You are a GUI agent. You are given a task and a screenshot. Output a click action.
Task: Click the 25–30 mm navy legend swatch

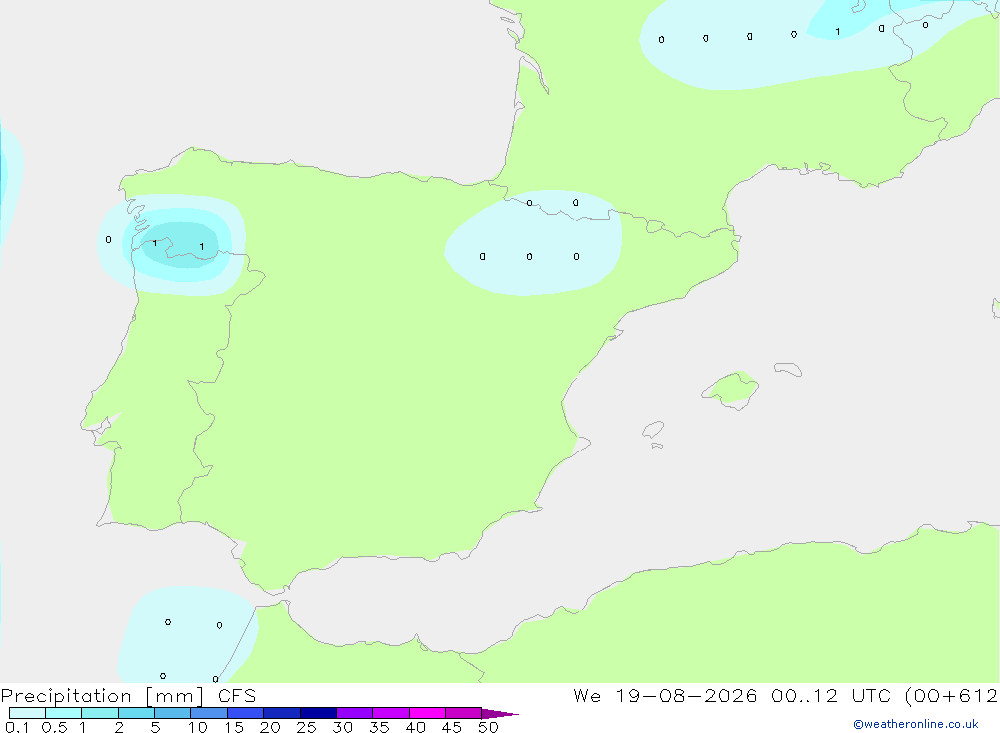[x=318, y=713]
